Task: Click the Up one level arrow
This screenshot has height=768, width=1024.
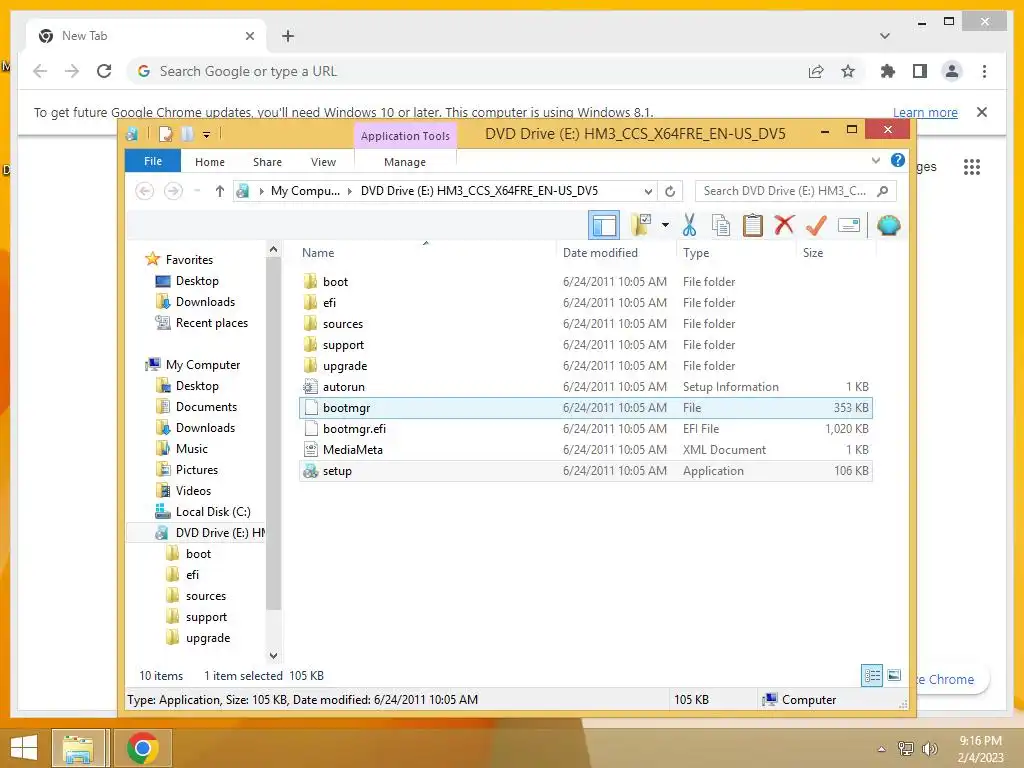Action: pyautogui.click(x=219, y=191)
